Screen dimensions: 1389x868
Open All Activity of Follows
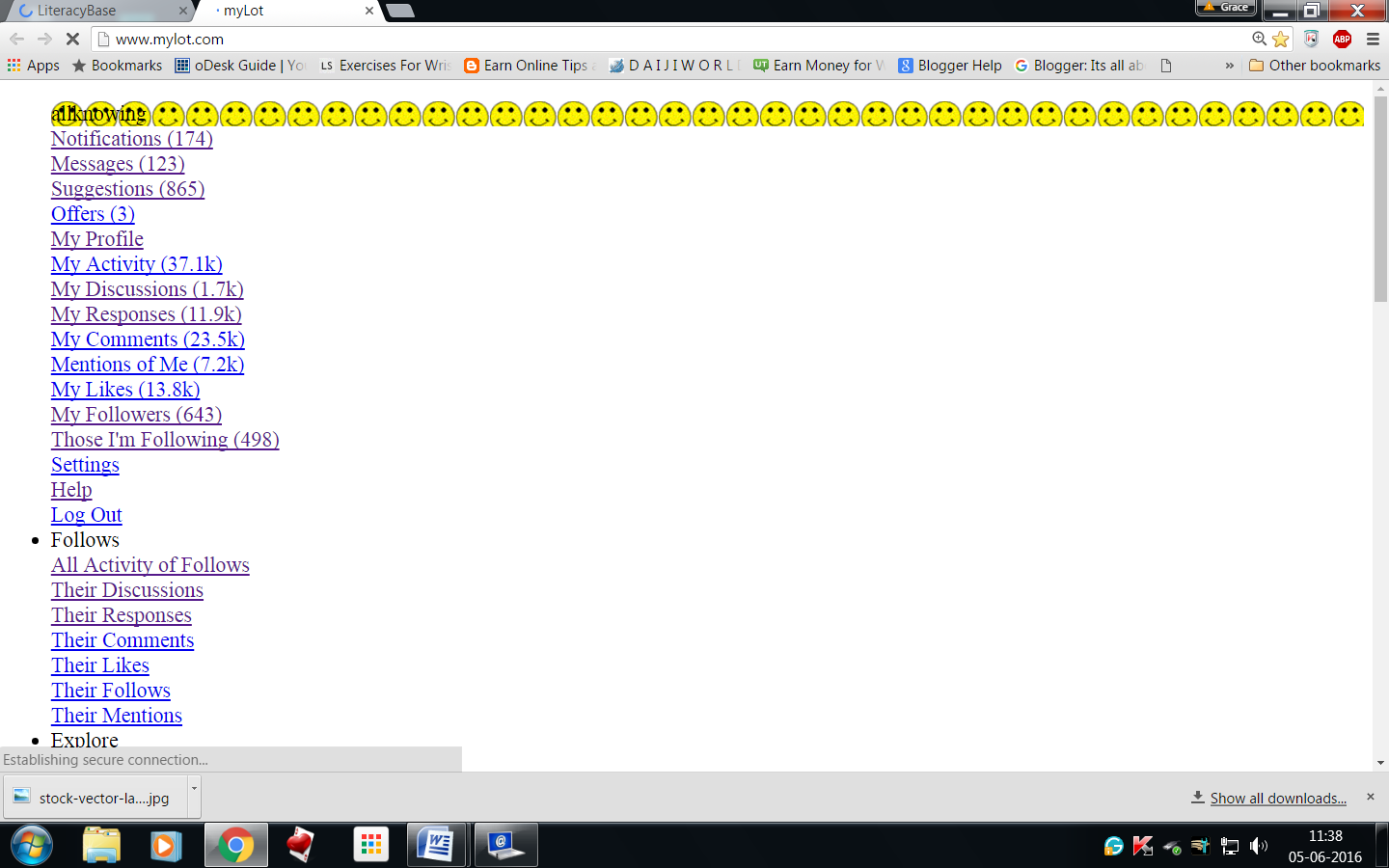(x=150, y=565)
